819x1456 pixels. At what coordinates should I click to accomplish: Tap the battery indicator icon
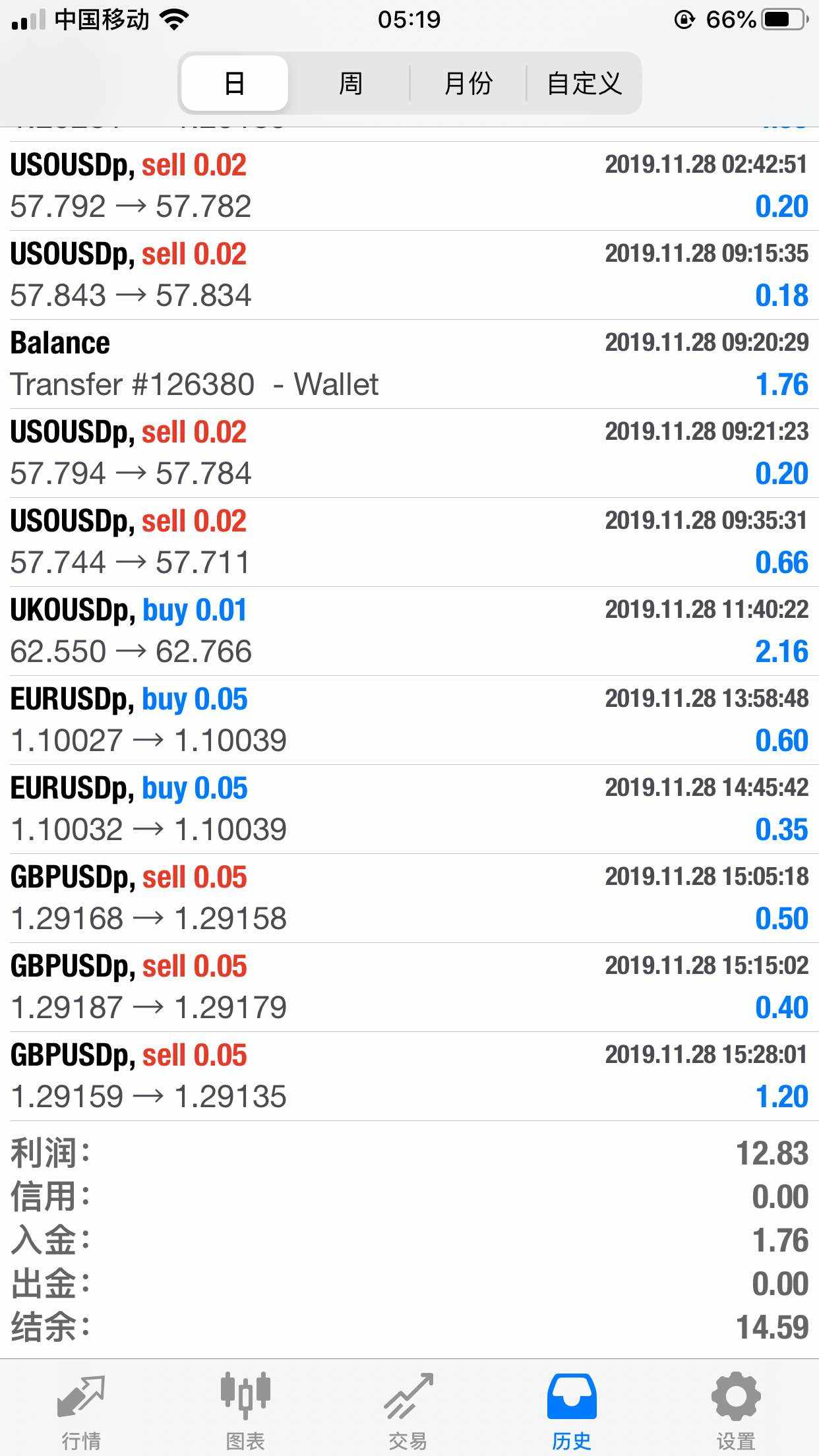pyautogui.click(x=784, y=20)
